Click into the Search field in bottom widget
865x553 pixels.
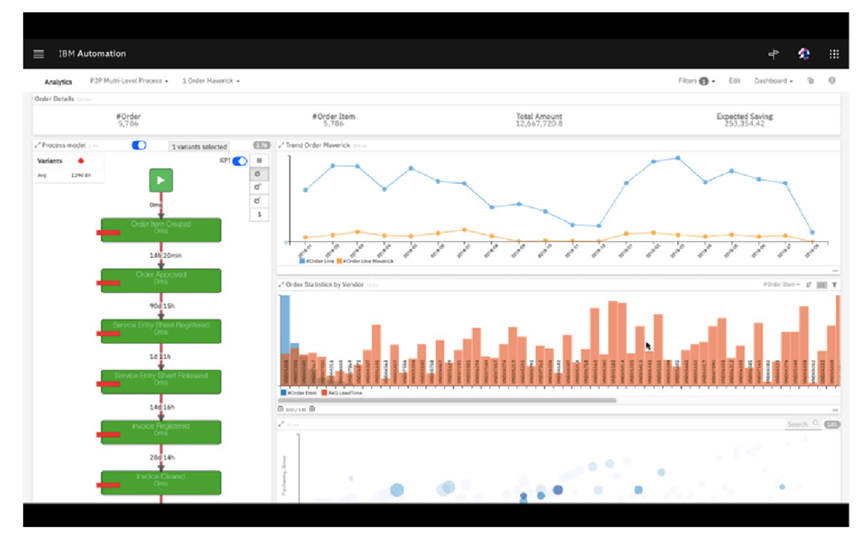pyautogui.click(x=802, y=424)
